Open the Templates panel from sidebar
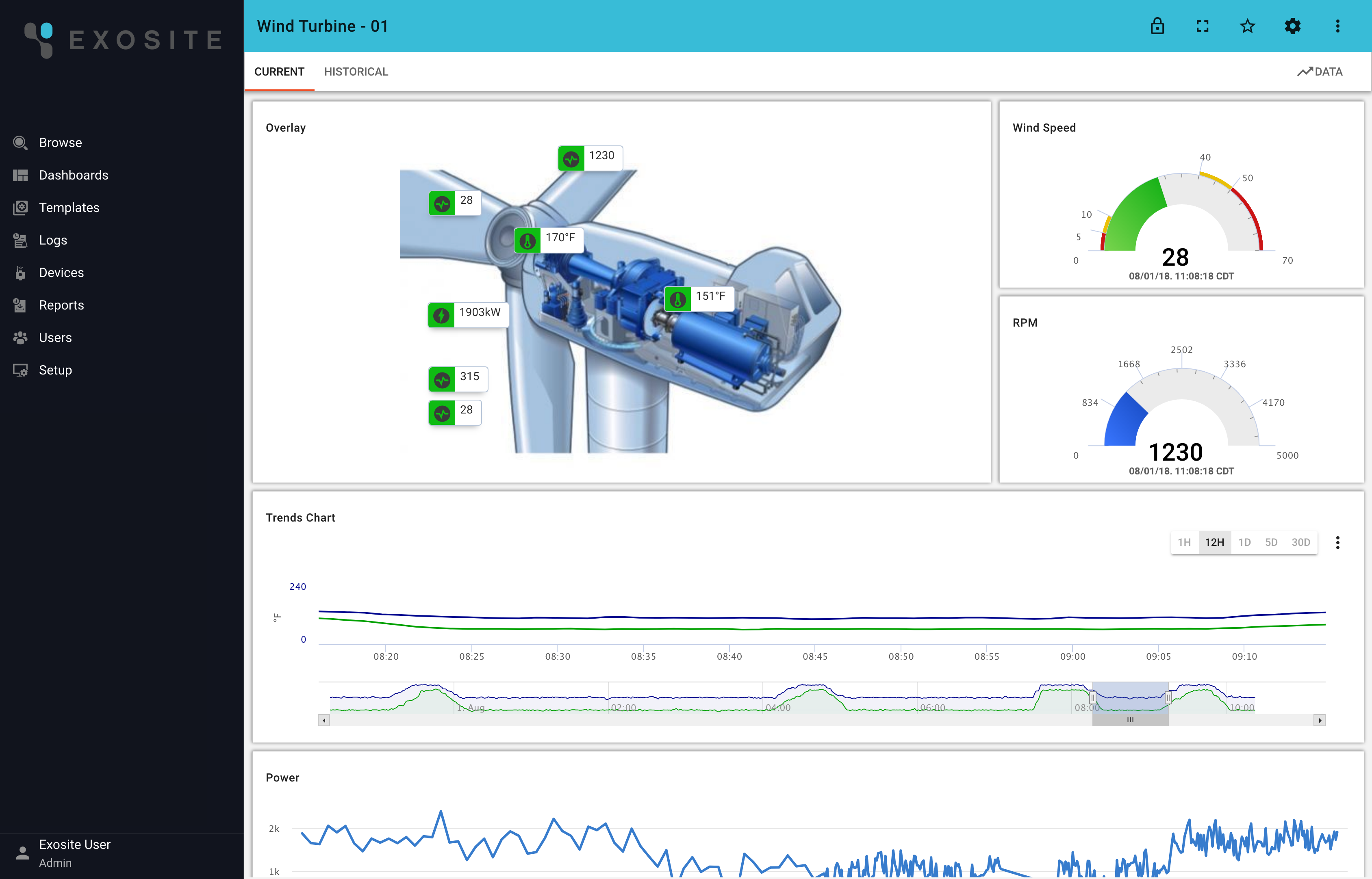Image resolution: width=1372 pixels, height=879 pixels. tap(69, 207)
